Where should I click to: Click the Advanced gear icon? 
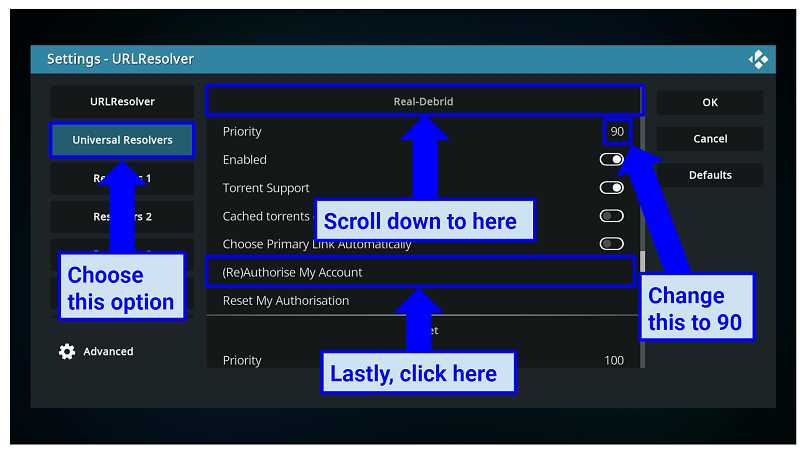67,352
